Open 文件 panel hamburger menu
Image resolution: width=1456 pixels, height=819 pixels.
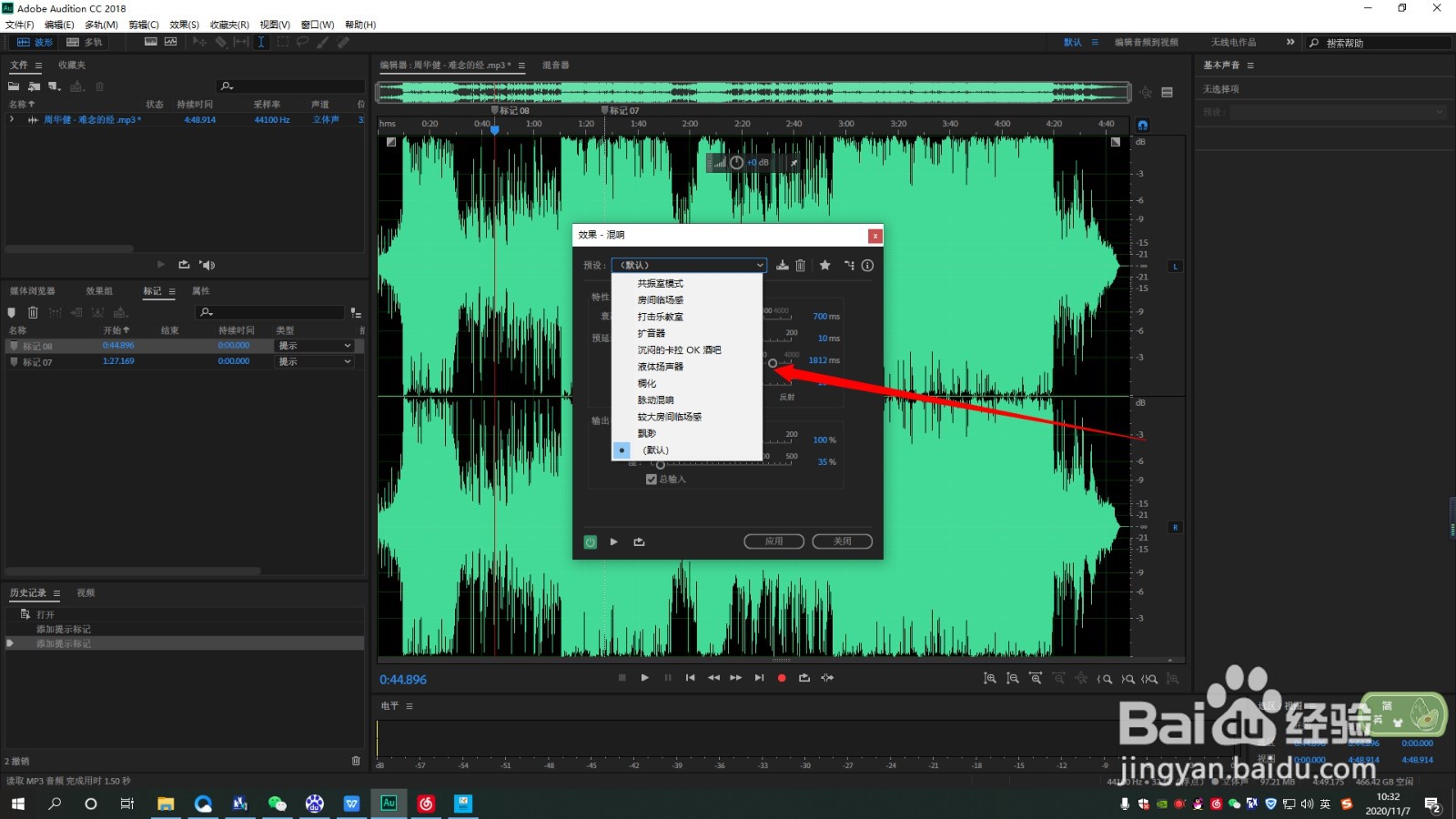[x=38, y=66]
